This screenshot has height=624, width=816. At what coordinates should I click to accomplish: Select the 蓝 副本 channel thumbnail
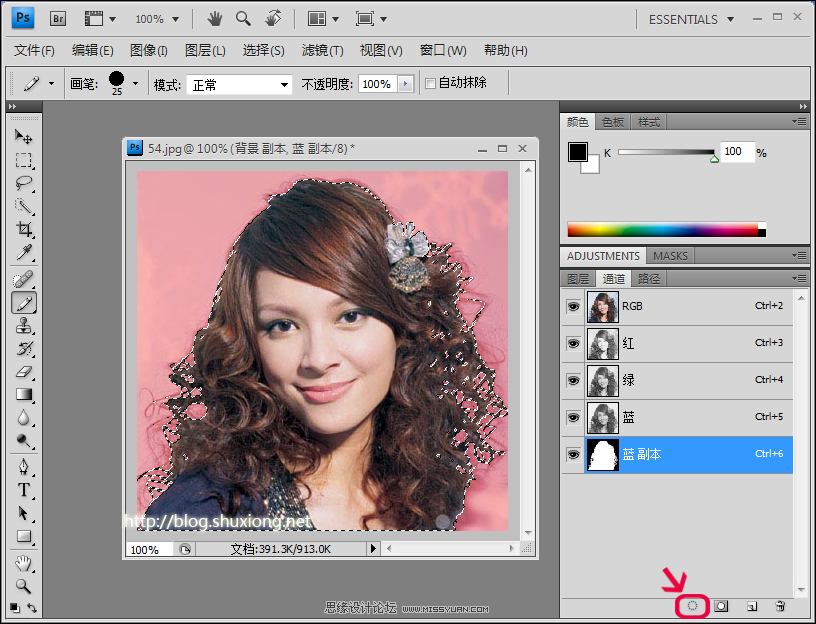(x=603, y=454)
